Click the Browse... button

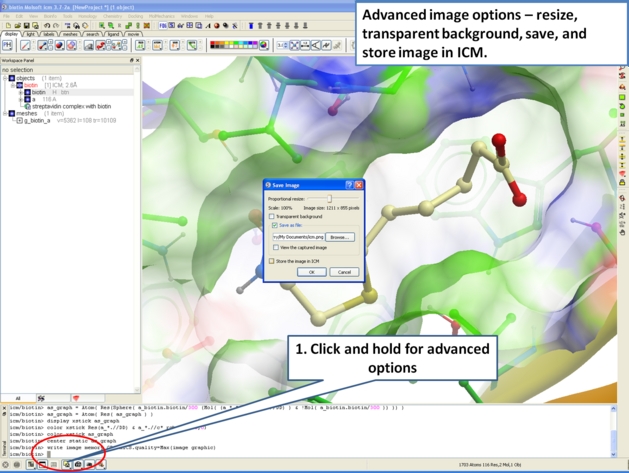click(x=340, y=237)
